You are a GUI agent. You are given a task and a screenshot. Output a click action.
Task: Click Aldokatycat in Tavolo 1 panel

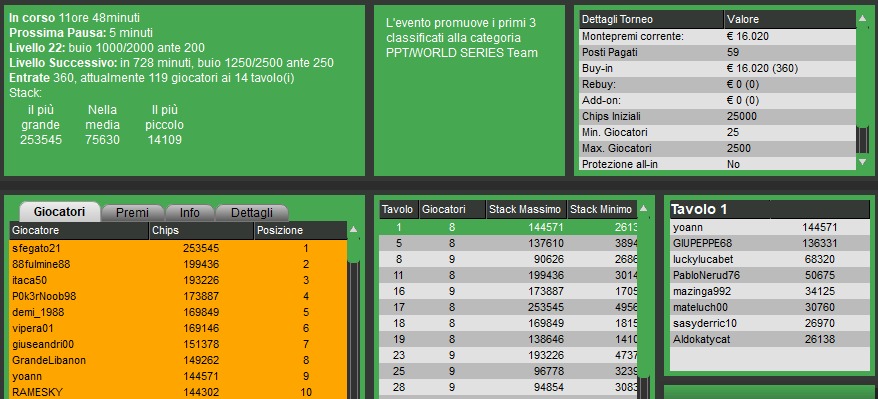769,339
